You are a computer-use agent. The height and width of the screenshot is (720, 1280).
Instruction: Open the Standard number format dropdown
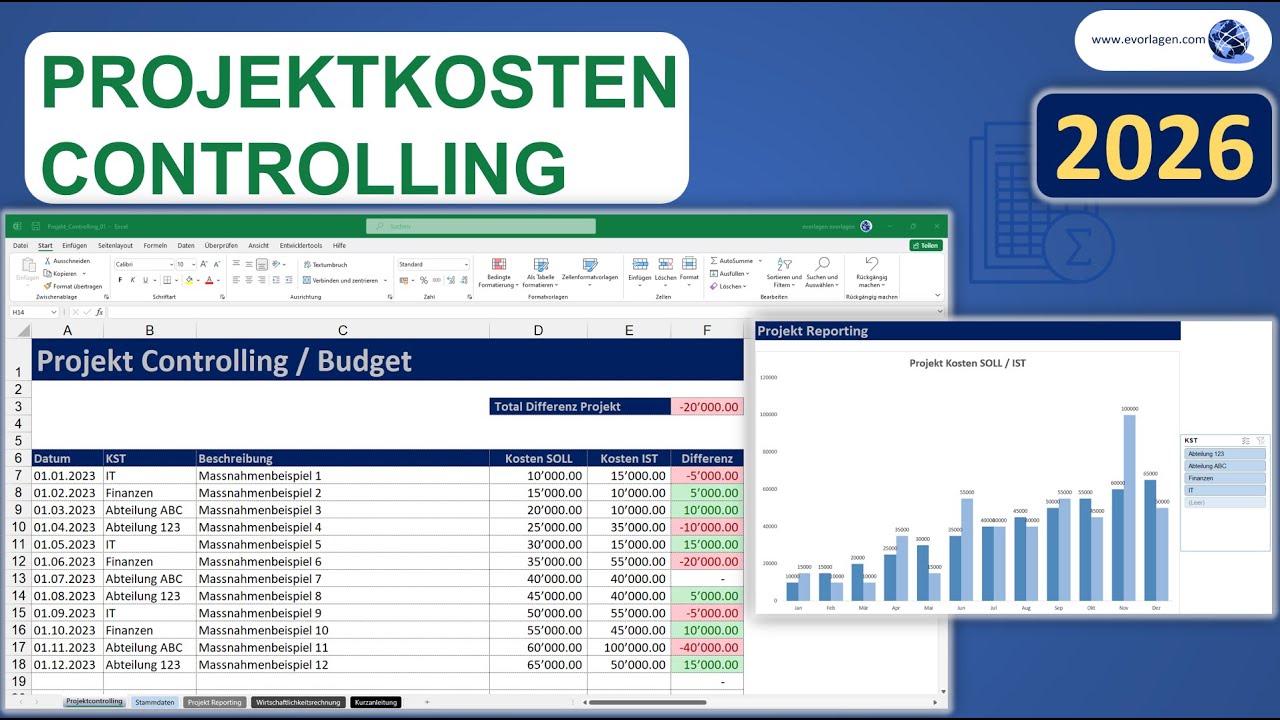466,265
